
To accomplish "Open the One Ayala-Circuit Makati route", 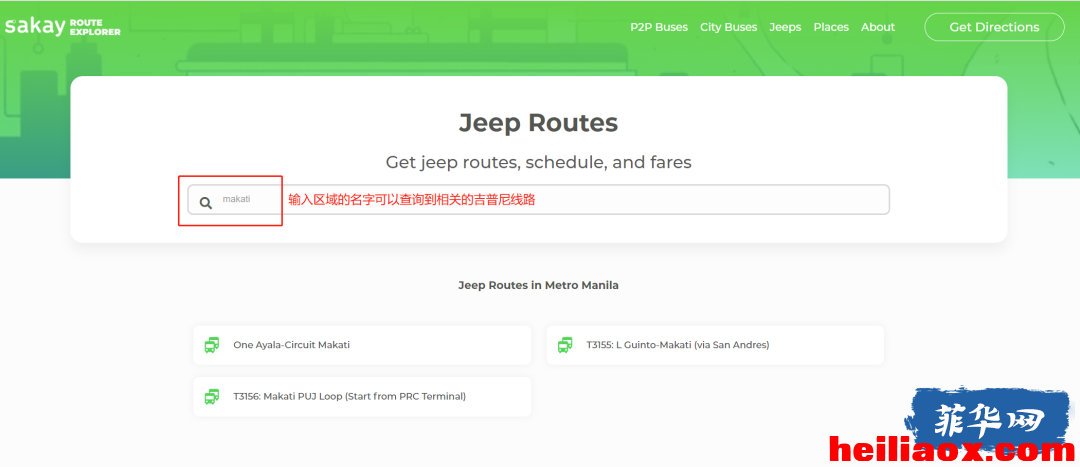I will (362, 345).
